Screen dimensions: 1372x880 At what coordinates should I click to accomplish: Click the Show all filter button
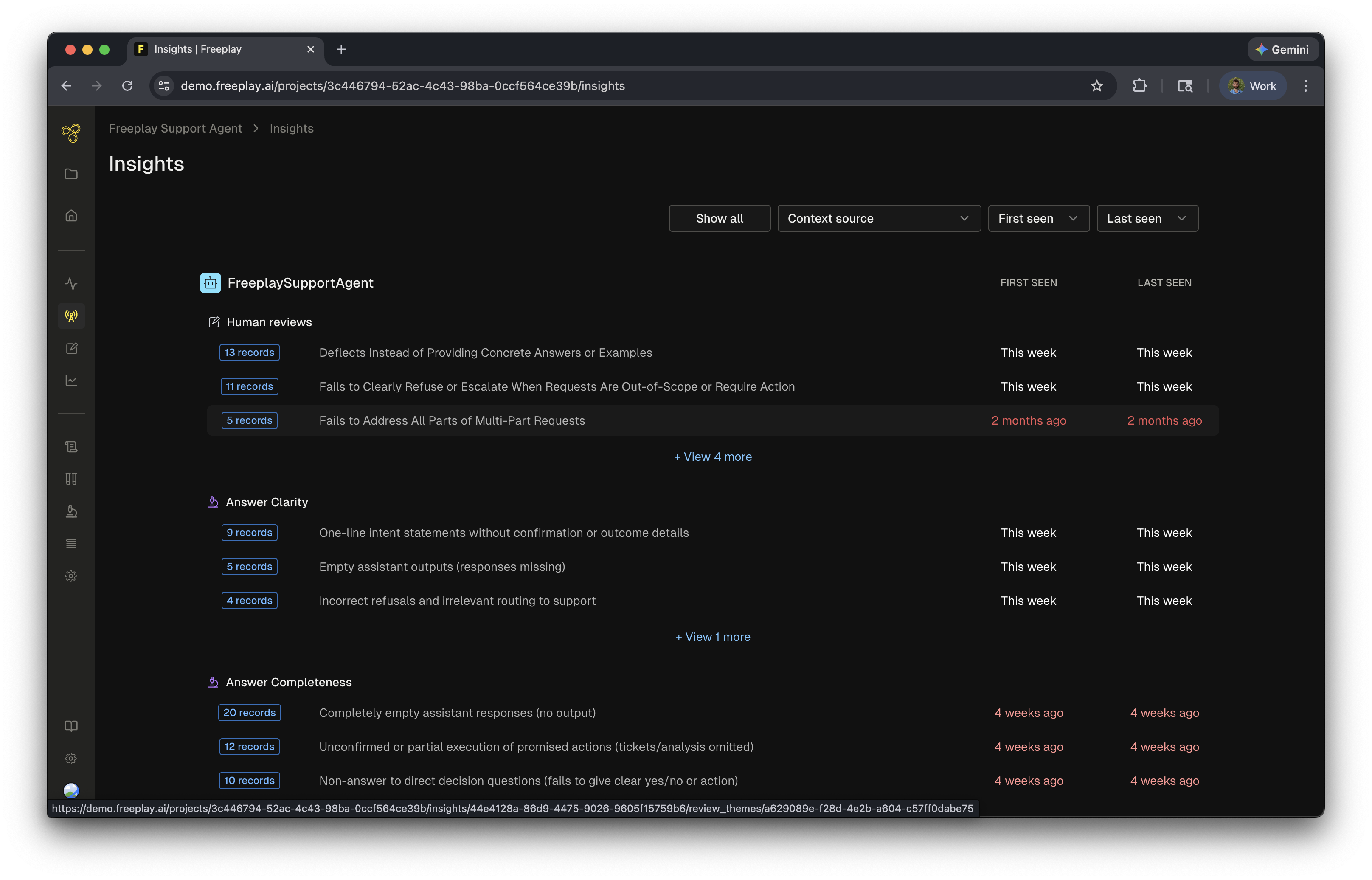coord(719,218)
